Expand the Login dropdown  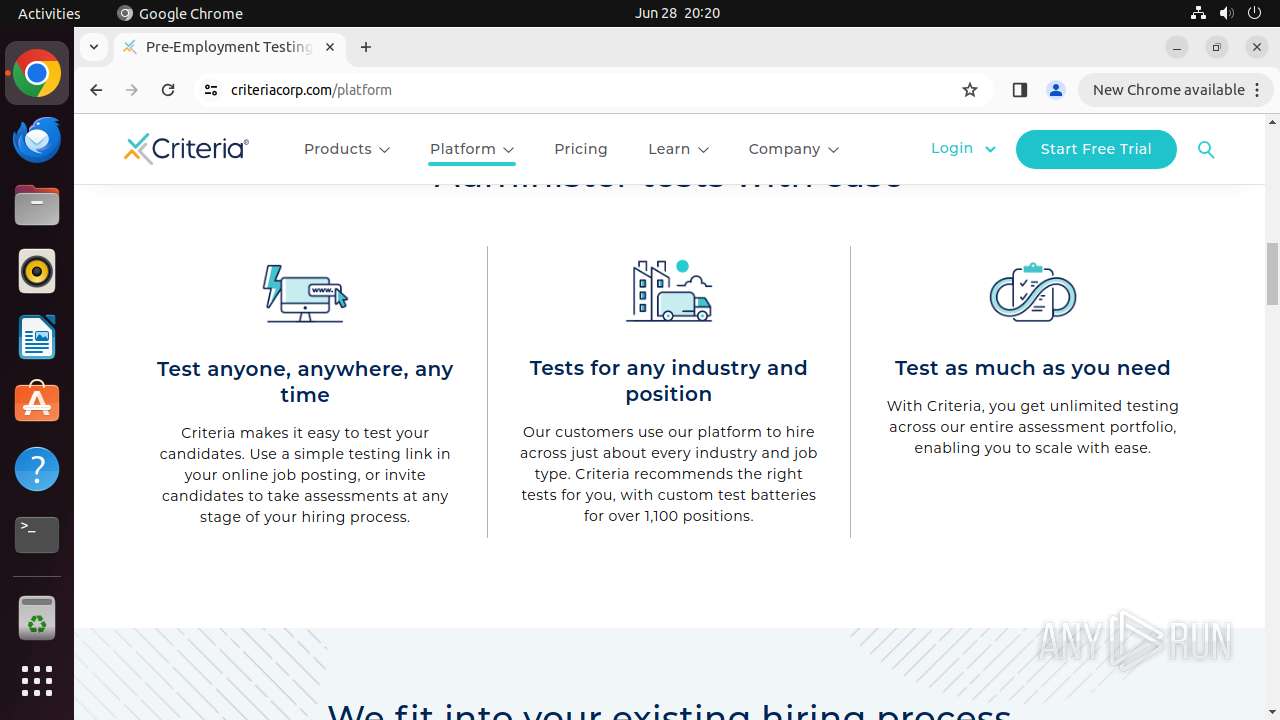click(963, 148)
